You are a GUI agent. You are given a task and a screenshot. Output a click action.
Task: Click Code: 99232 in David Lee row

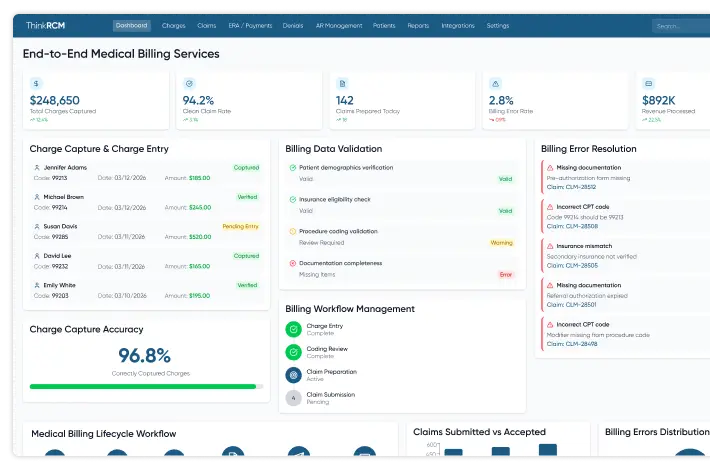pyautogui.click(x=51, y=266)
